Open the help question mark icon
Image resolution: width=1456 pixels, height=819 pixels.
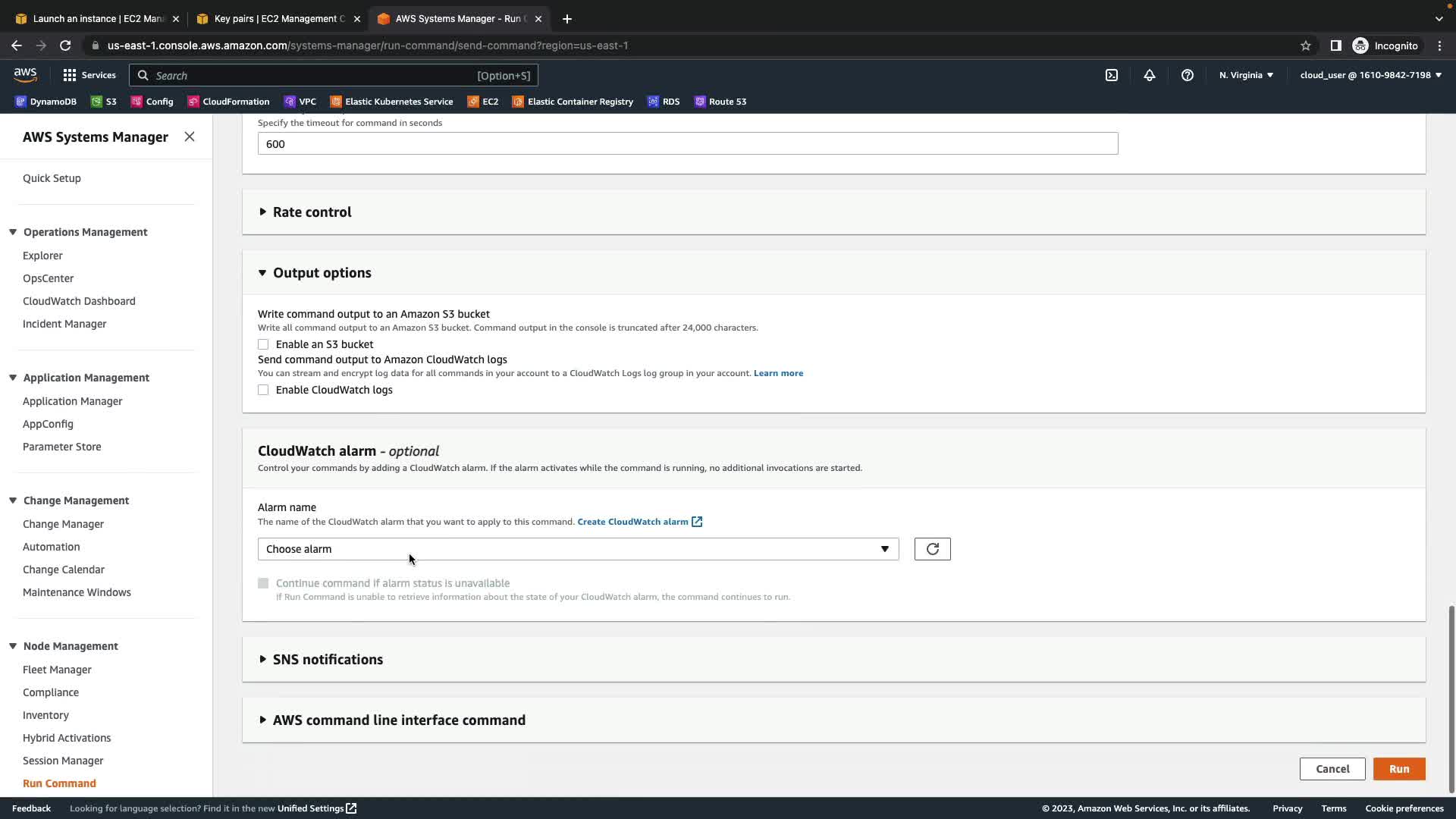[x=1187, y=75]
